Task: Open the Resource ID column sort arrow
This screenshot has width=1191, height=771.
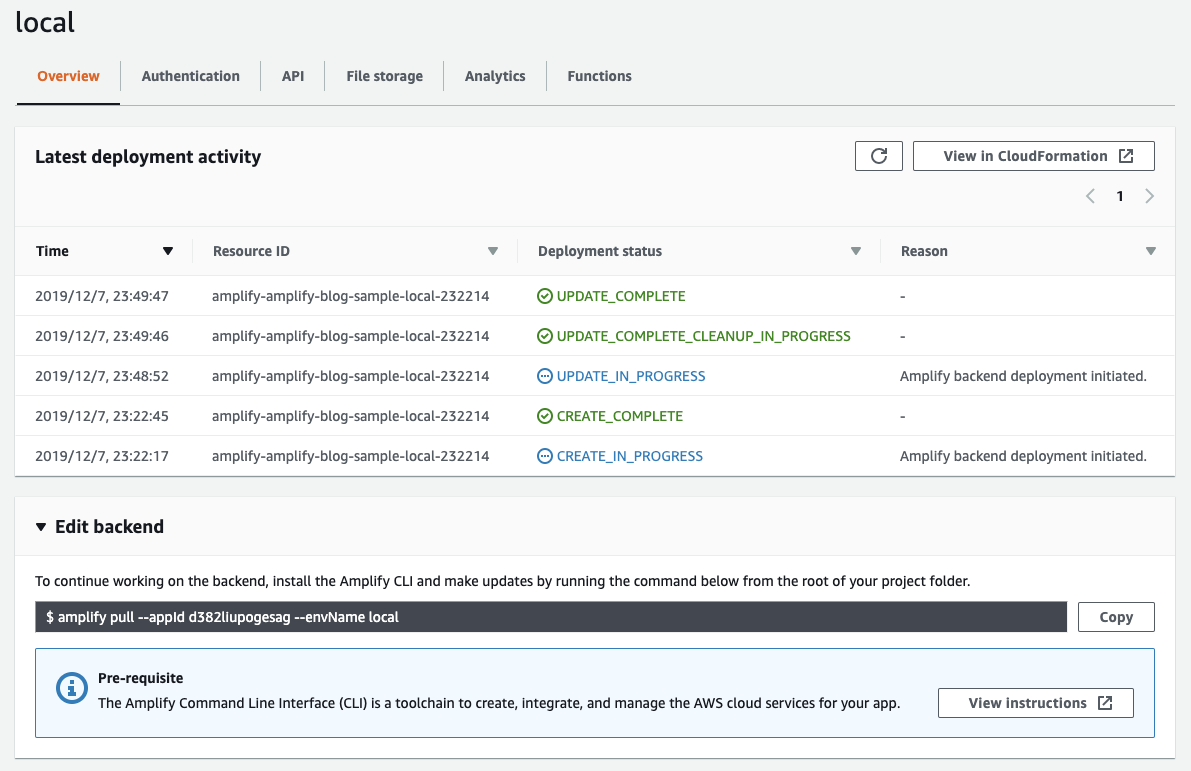Action: 493,251
